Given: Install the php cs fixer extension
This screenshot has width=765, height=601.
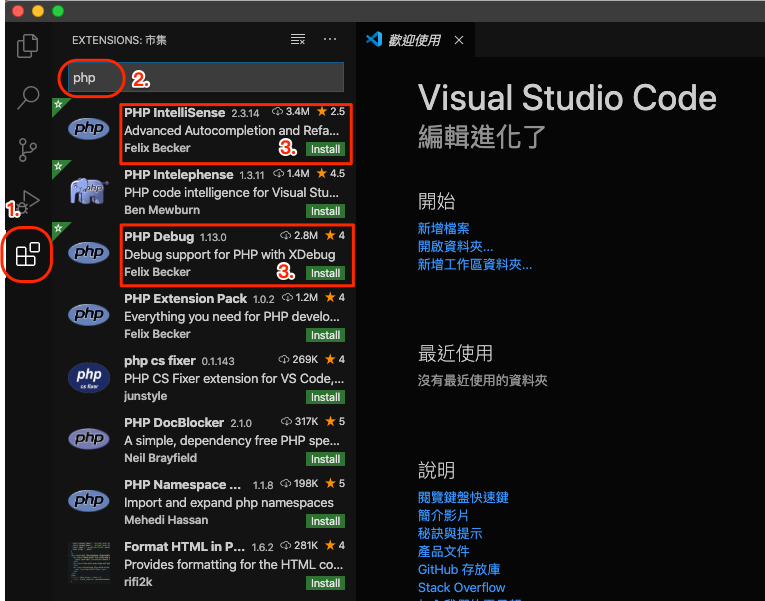Looking at the screenshot, I should pyautogui.click(x=325, y=397).
